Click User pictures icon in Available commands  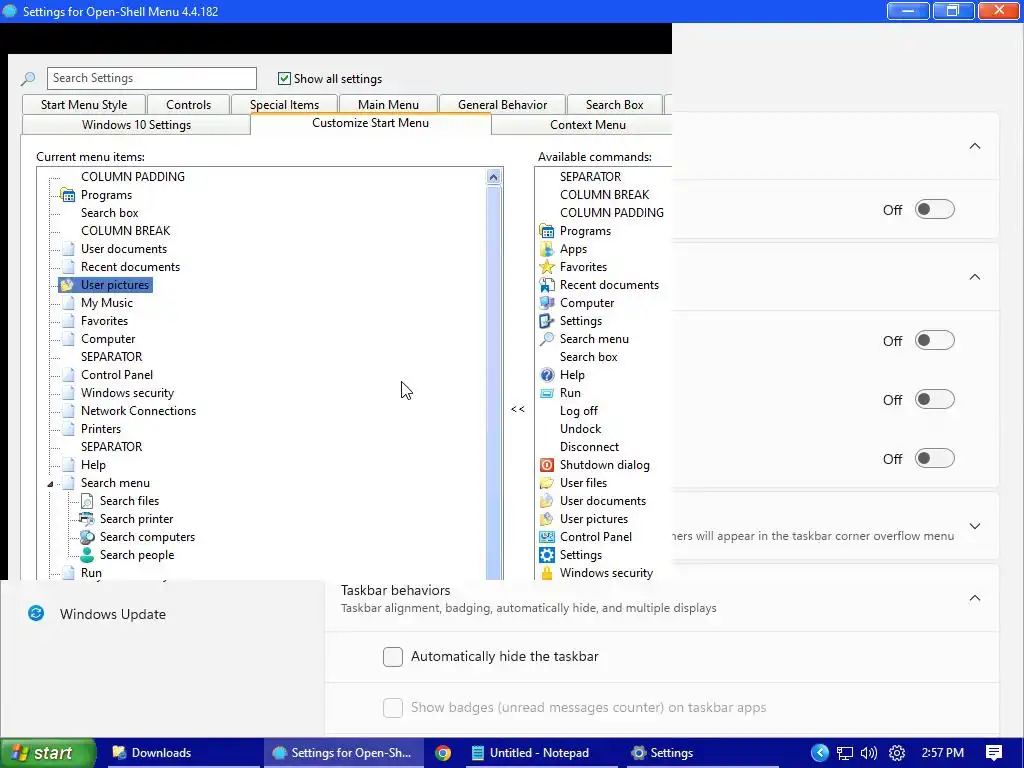point(547,519)
